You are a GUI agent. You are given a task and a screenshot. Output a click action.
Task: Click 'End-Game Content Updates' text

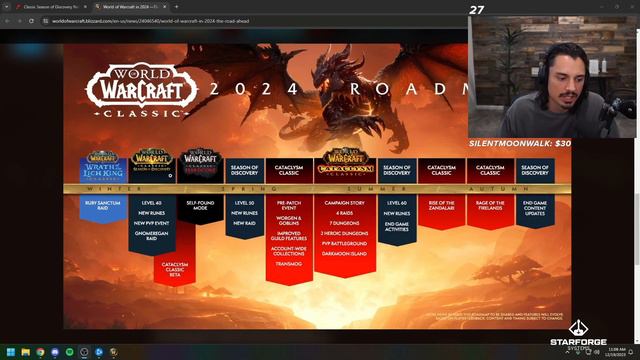(x=535, y=208)
